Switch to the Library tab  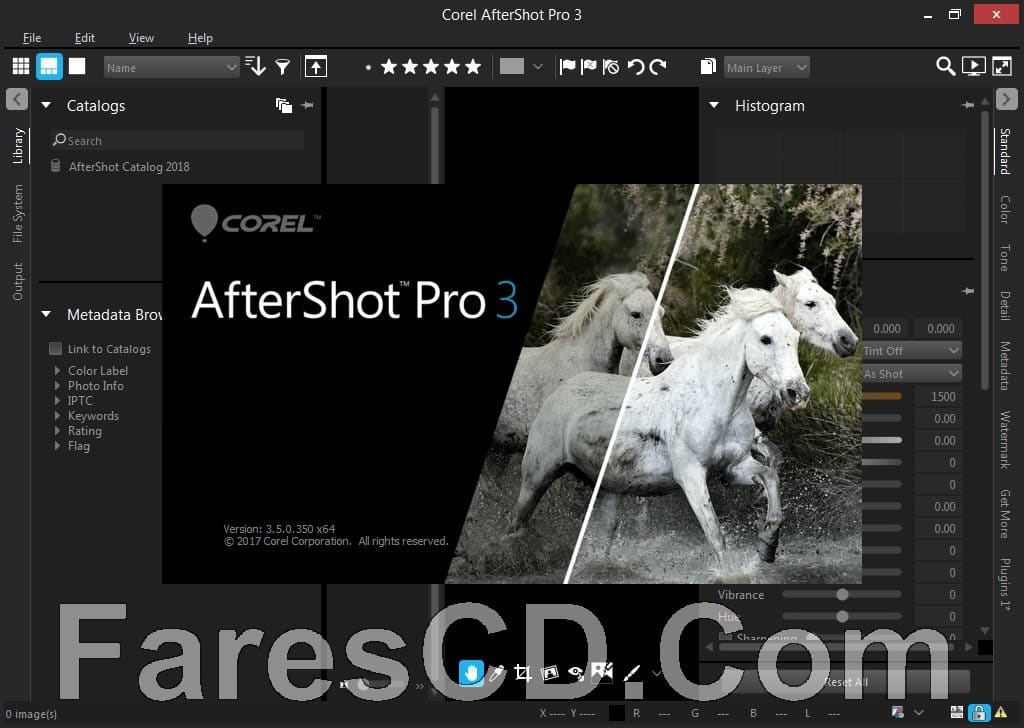18,145
